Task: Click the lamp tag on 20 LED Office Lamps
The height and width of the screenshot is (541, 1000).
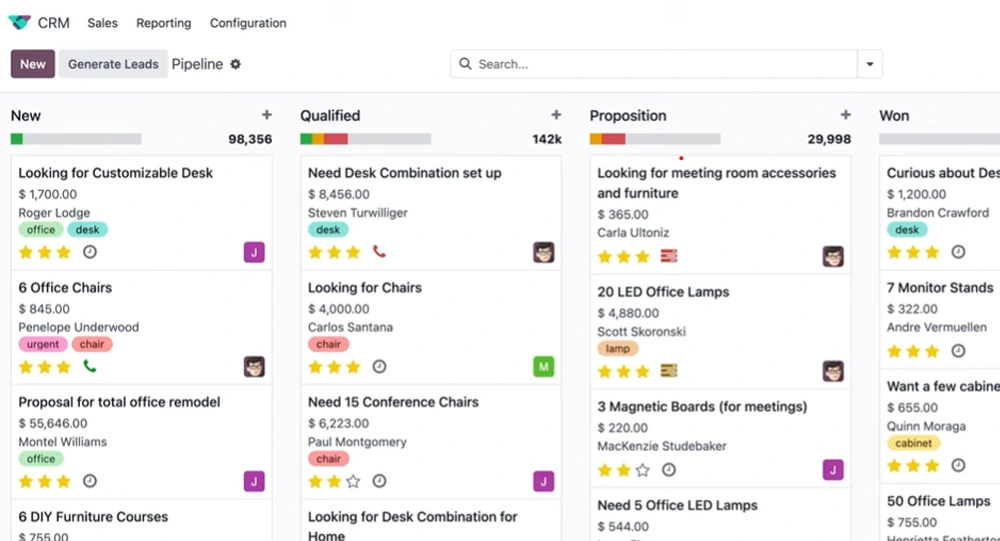Action: pos(617,348)
